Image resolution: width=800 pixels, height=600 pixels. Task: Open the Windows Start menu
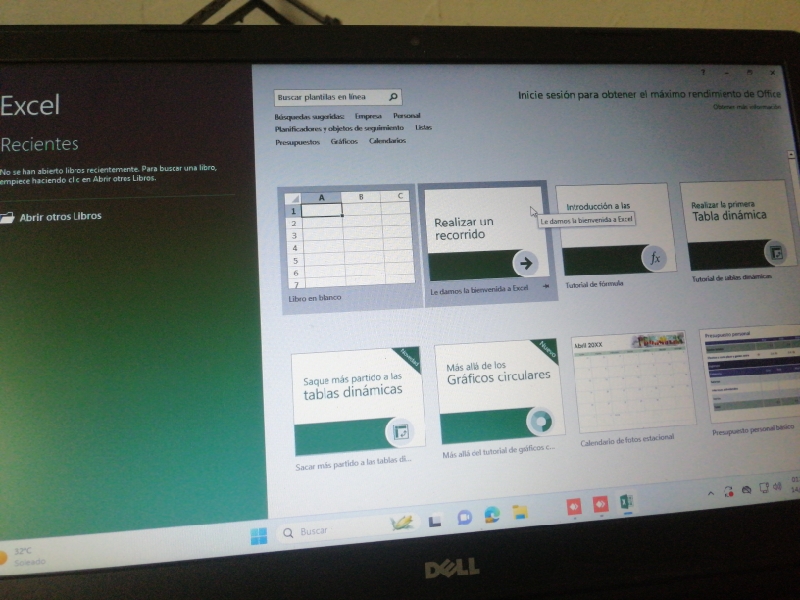click(259, 535)
